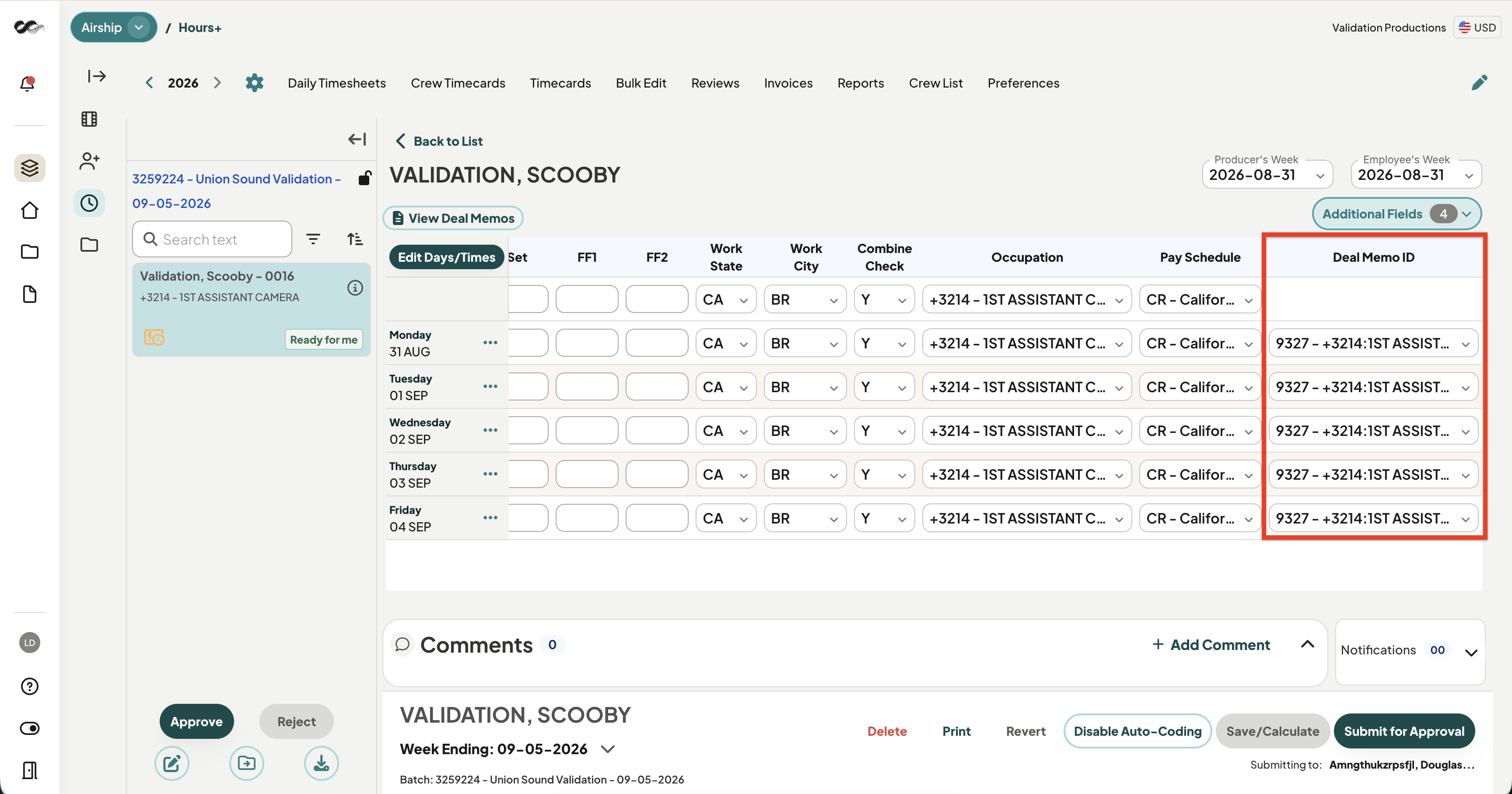Open the film strip icon in the sidebar

(x=89, y=119)
